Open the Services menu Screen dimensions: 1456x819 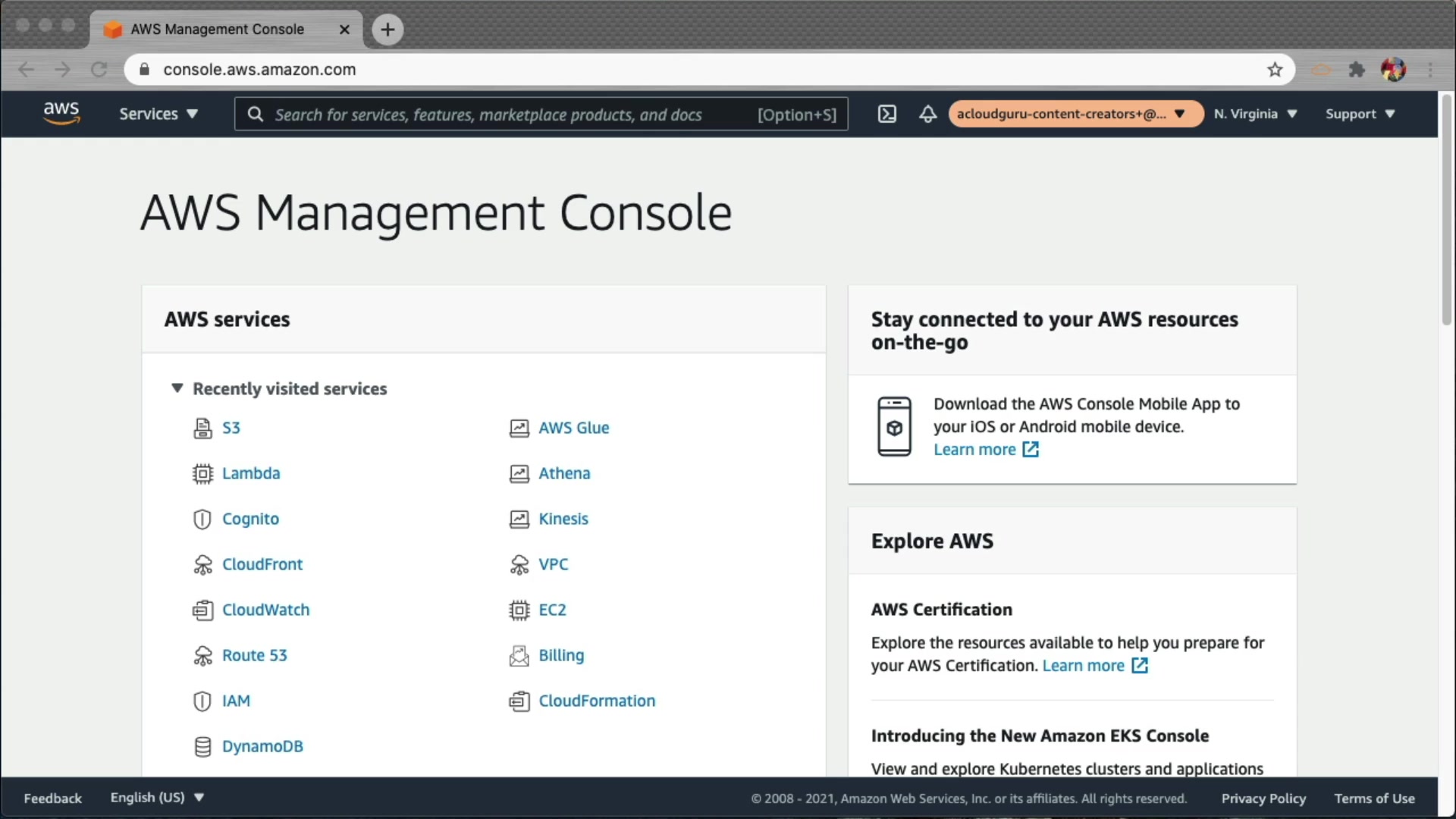click(x=158, y=114)
